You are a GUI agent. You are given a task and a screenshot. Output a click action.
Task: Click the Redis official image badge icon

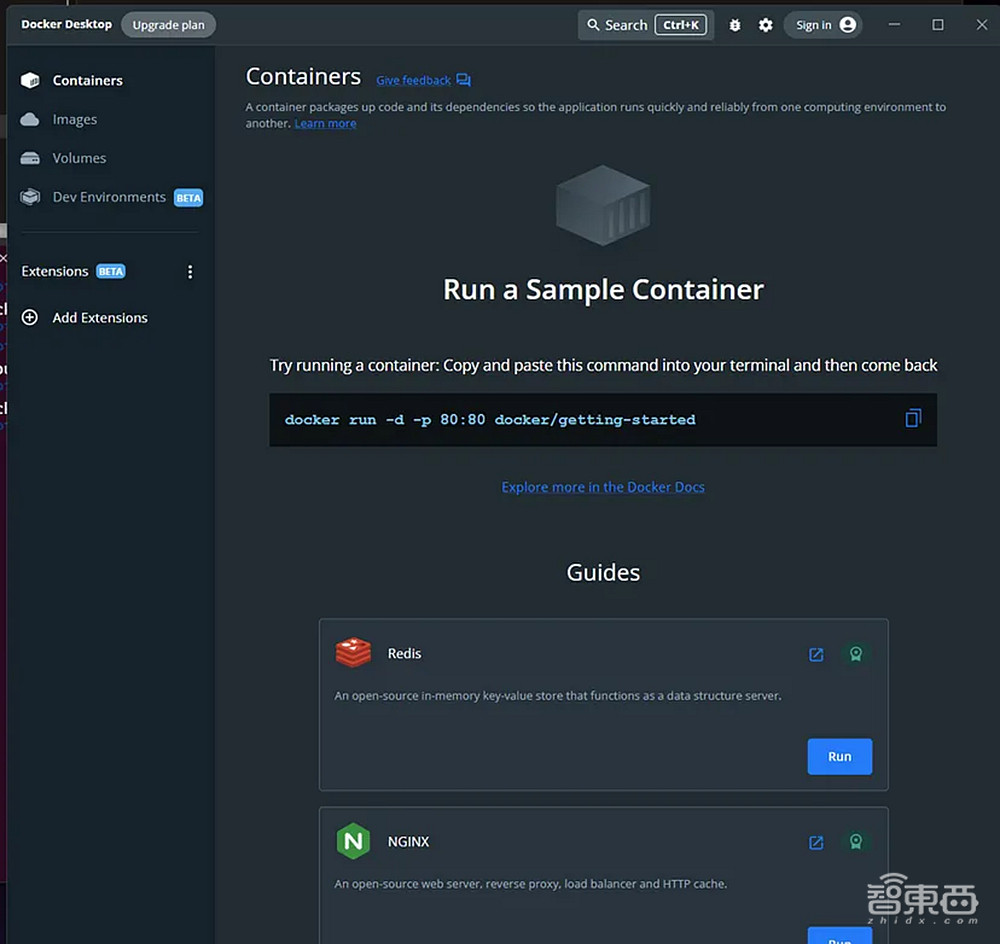[x=855, y=655]
